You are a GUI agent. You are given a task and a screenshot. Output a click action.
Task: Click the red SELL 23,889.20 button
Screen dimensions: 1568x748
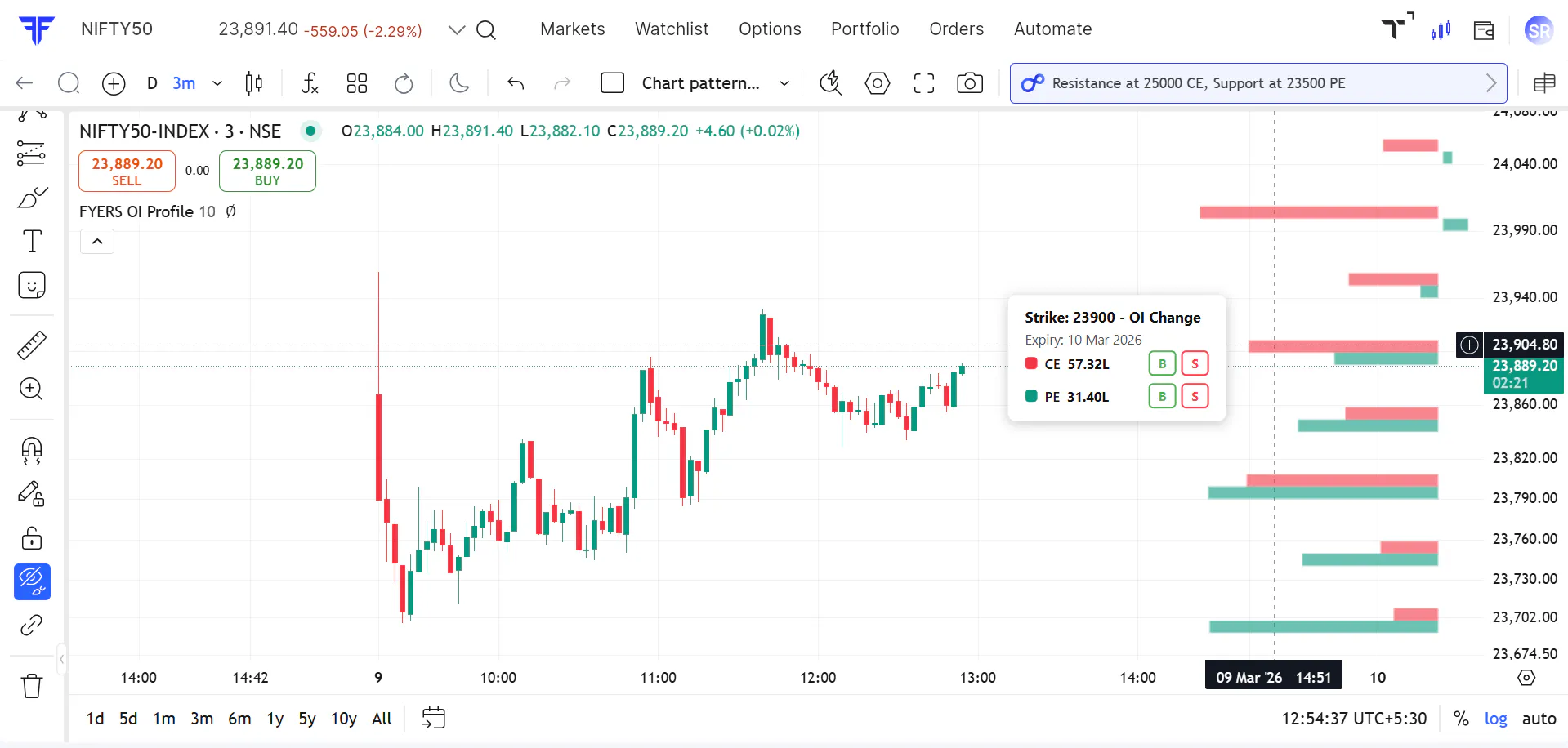127,171
